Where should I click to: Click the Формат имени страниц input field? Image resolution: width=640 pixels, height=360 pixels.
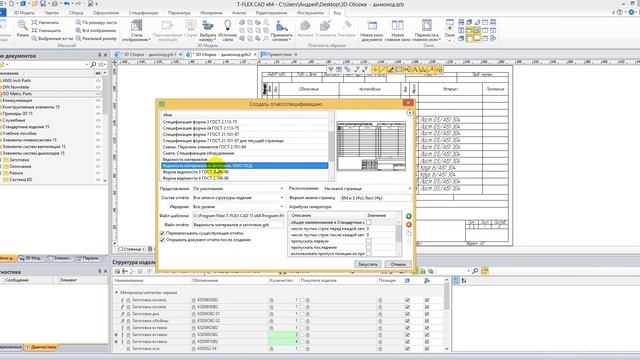point(376,198)
